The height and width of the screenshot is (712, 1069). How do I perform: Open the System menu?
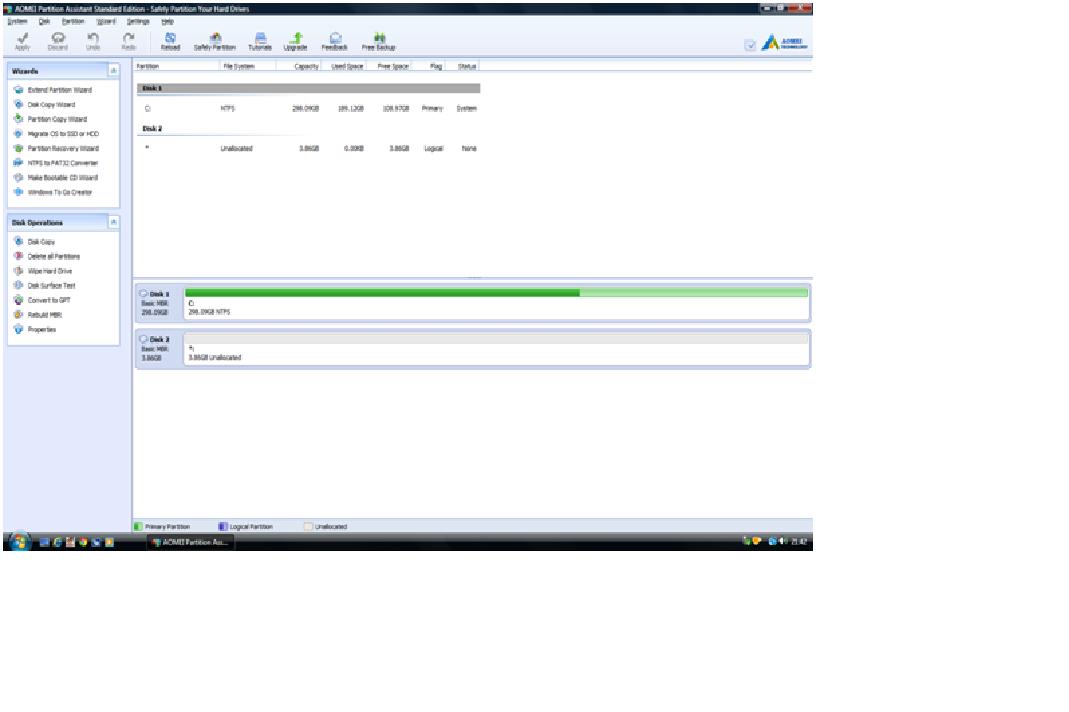coord(17,22)
